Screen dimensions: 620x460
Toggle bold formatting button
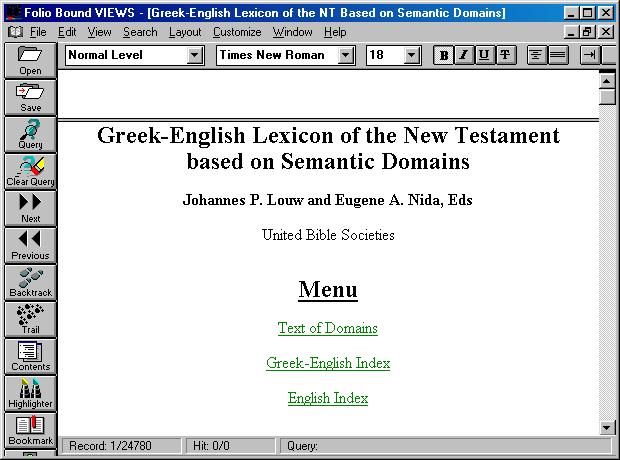(444, 55)
